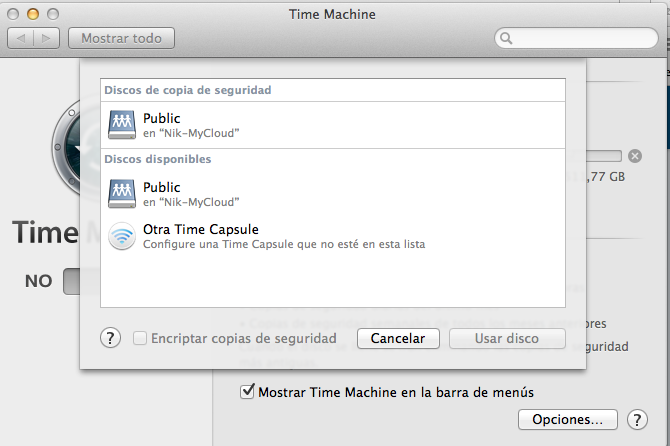Open the Opciones... dialog
670x446 pixels.
[x=567, y=419]
